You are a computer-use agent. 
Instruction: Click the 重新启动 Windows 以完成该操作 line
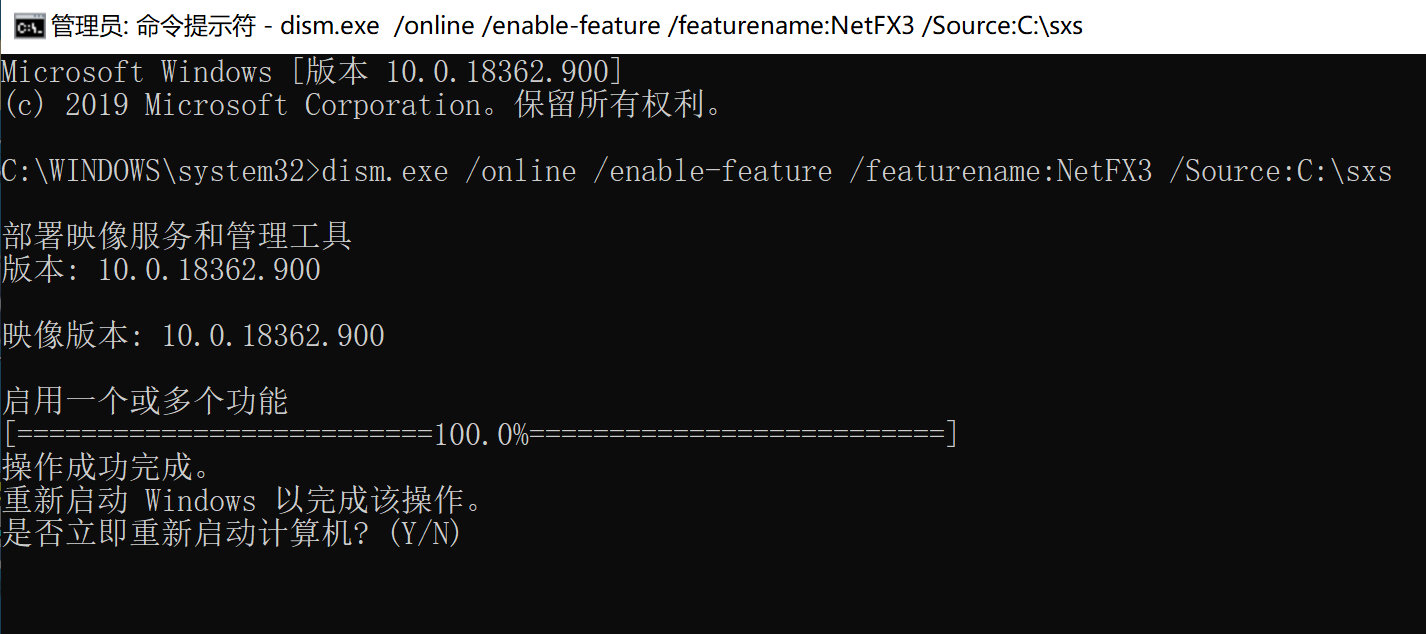coord(243,500)
